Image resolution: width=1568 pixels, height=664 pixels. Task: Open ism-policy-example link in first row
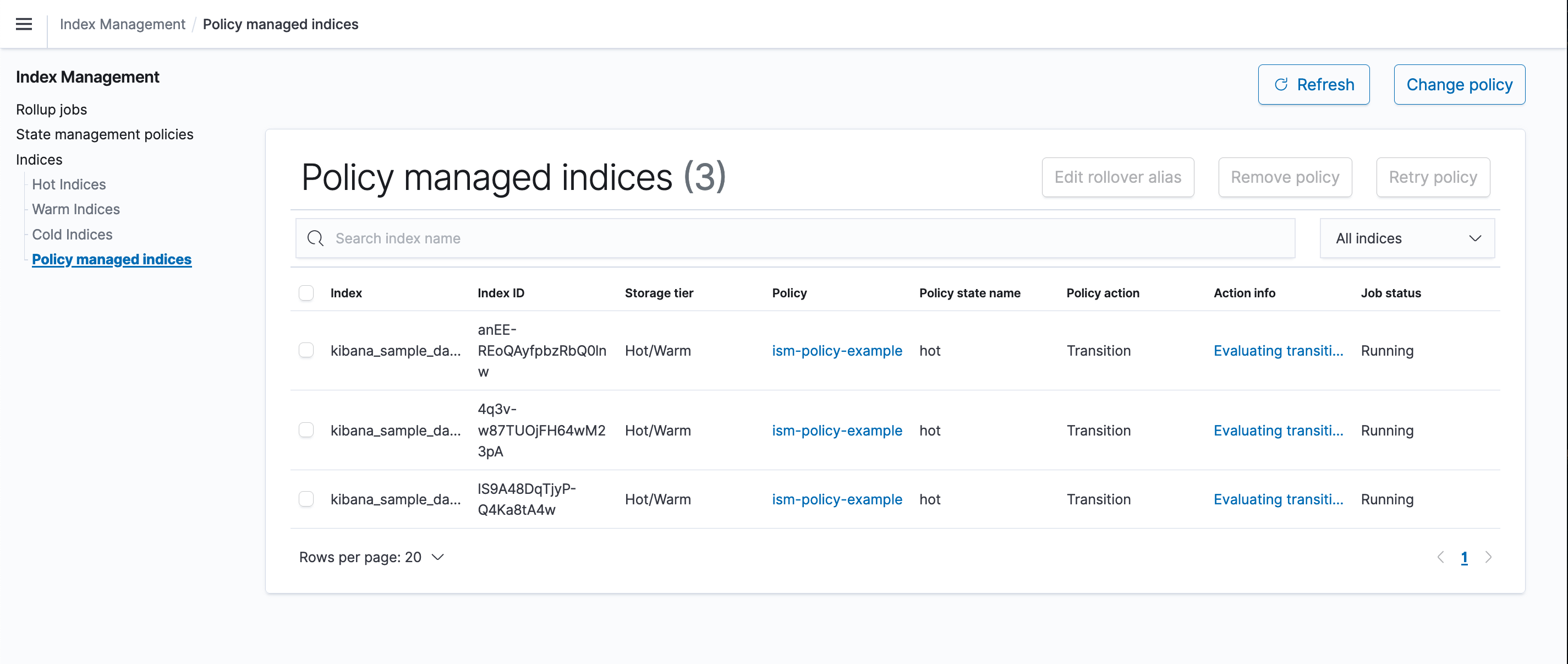point(836,350)
